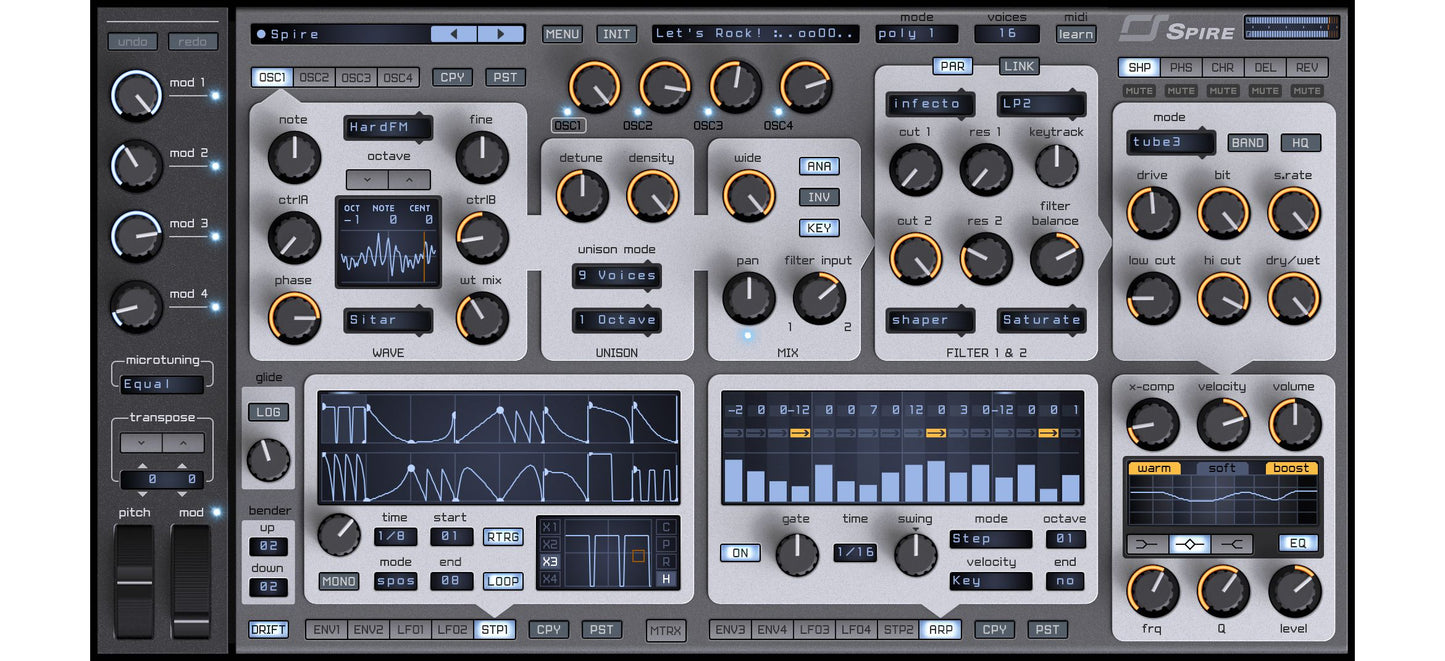
Task: Switch to the OSC2 tab
Action: coord(313,76)
